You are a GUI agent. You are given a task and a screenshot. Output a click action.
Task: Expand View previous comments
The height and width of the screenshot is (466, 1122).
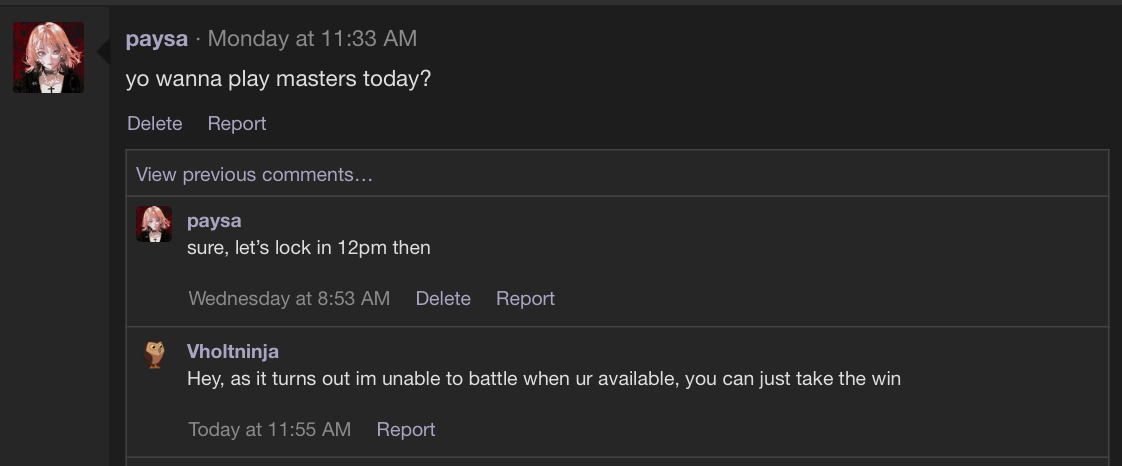pyautogui.click(x=254, y=175)
